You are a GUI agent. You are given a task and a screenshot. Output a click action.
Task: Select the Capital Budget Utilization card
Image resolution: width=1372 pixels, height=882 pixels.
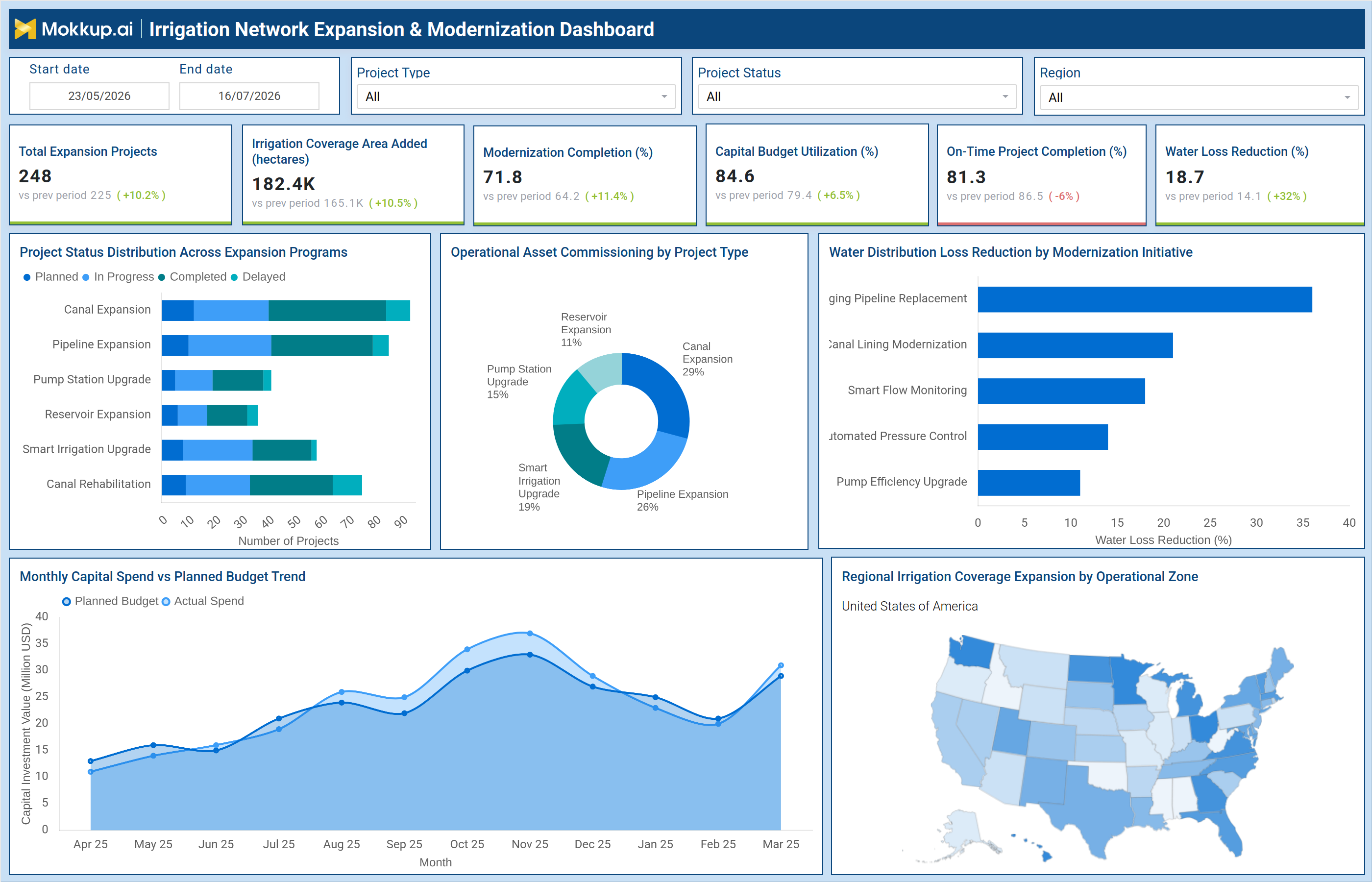[817, 174]
